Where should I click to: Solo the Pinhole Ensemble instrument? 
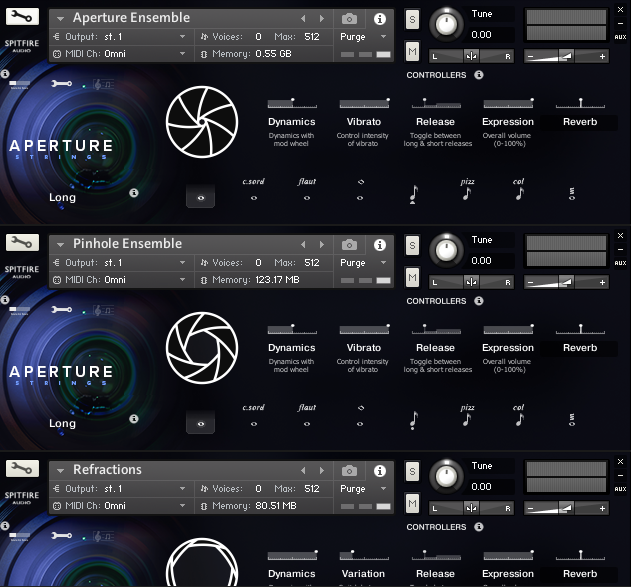412,245
